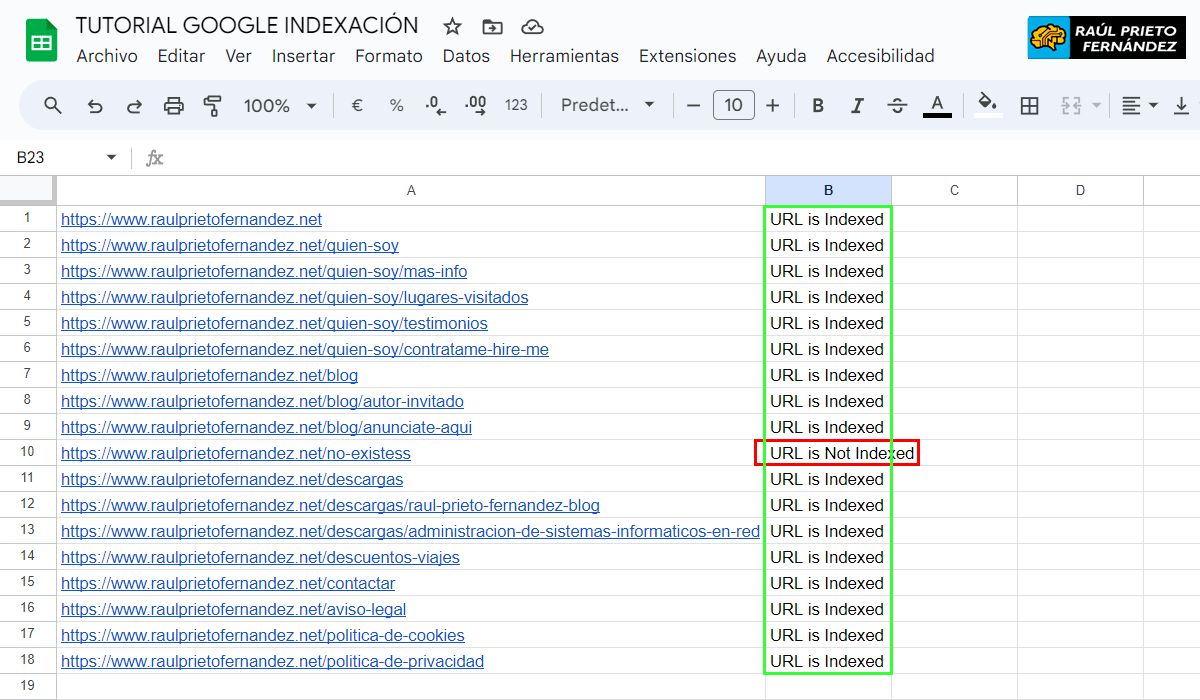Click the search magnifier icon in toolbar
1200x700 pixels.
[x=53, y=105]
